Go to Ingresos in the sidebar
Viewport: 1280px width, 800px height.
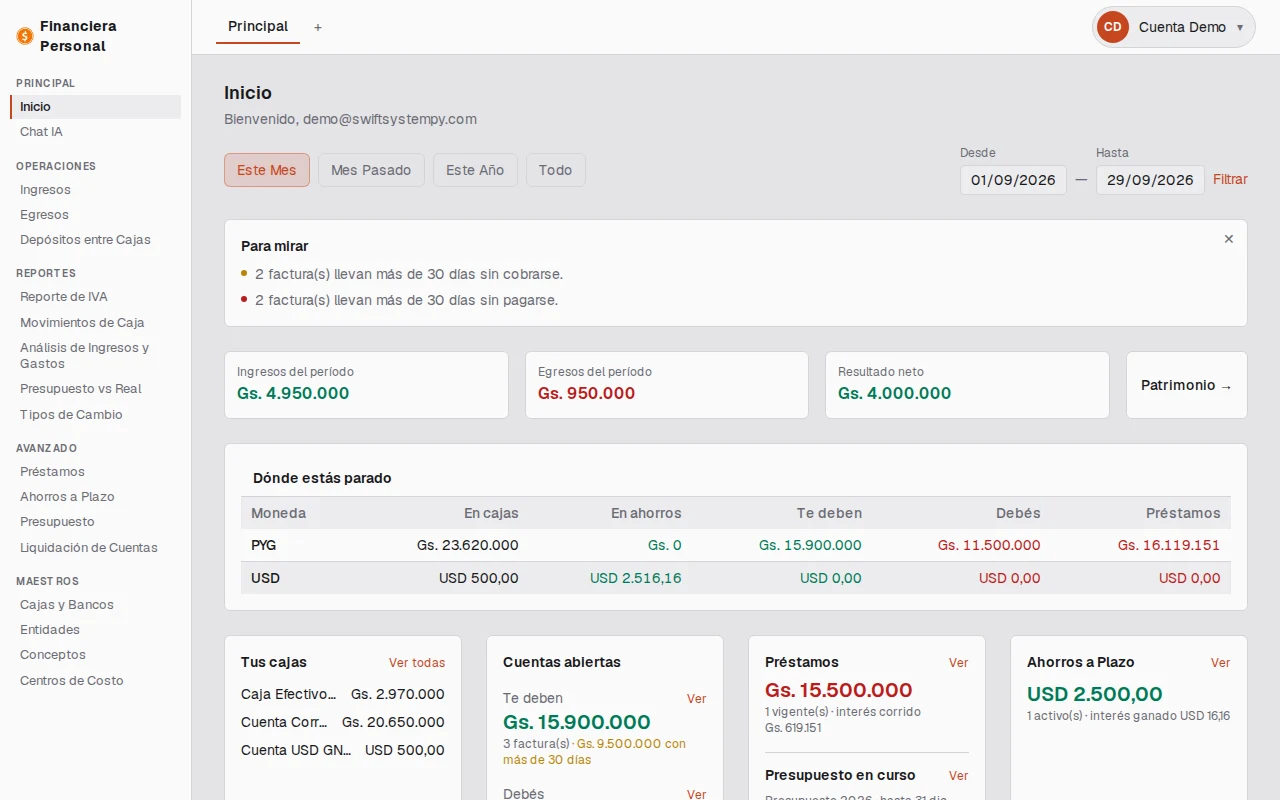coord(96,190)
